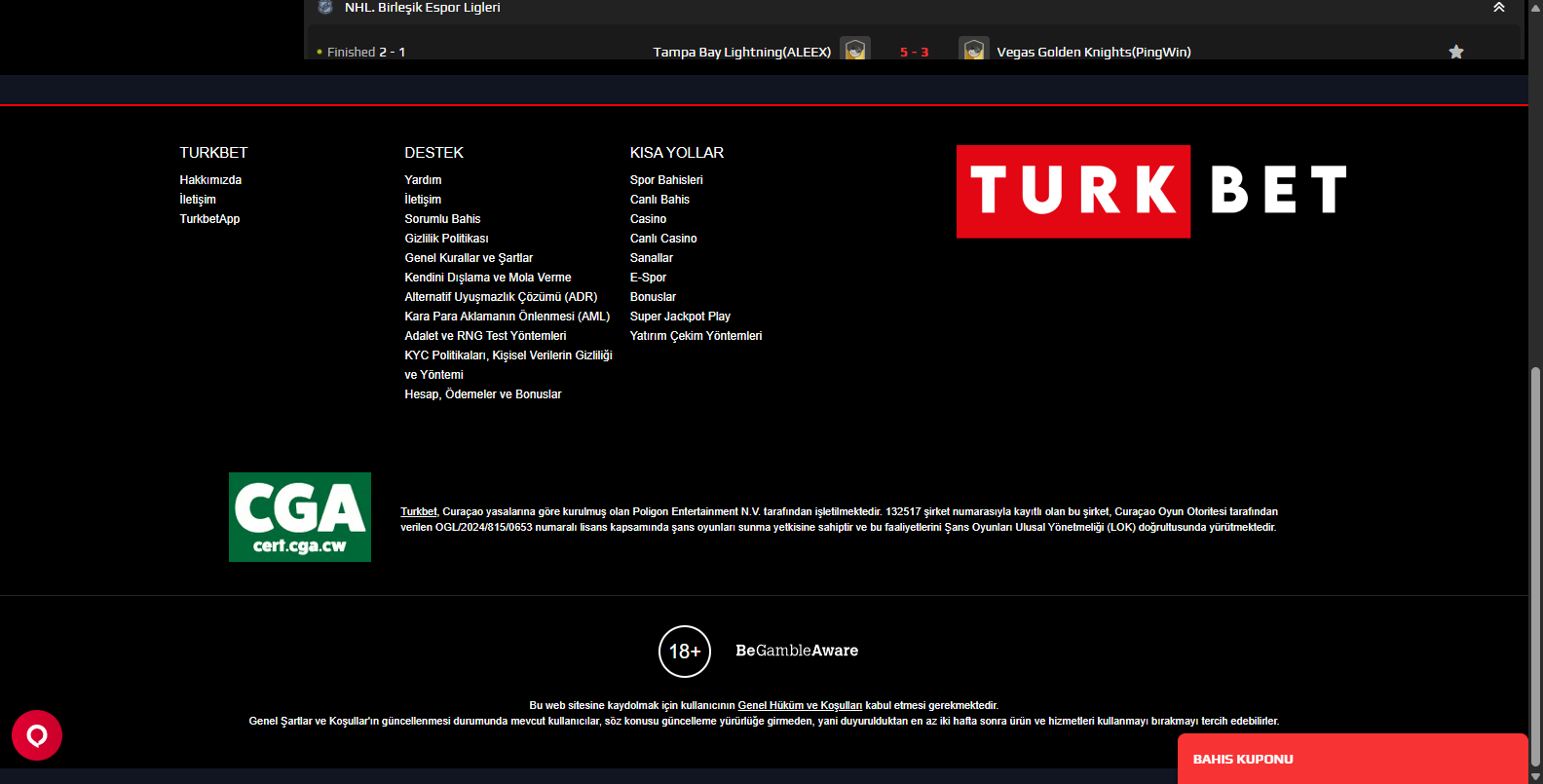Open İletişim under Turkbet column
The width and height of the screenshot is (1543, 784).
(x=198, y=200)
